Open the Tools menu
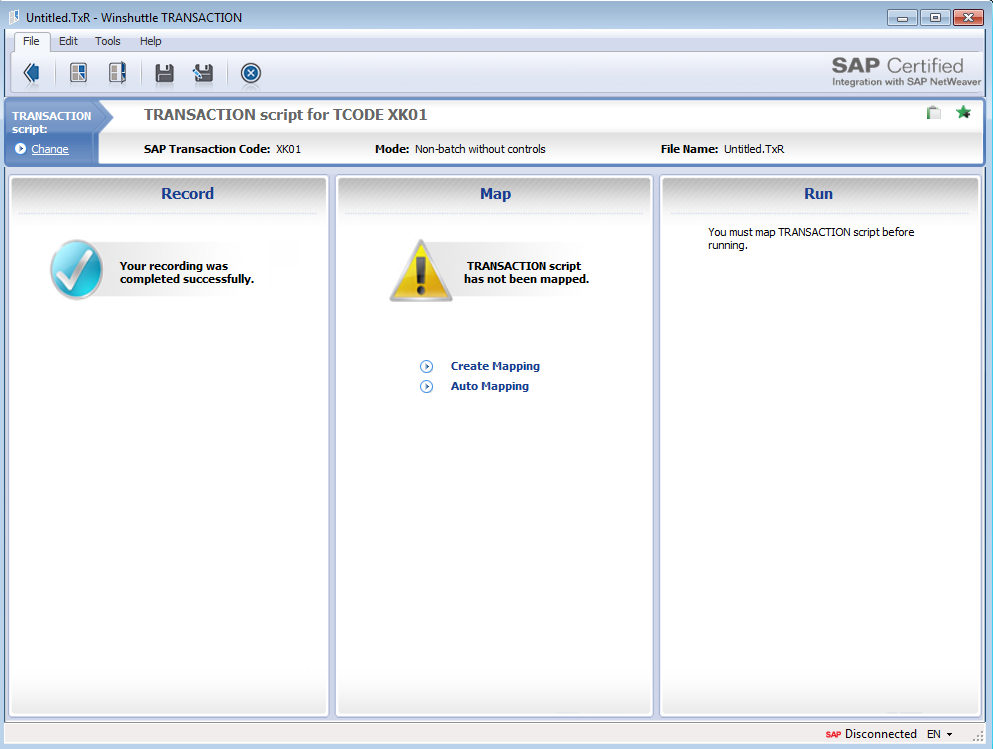 click(108, 41)
